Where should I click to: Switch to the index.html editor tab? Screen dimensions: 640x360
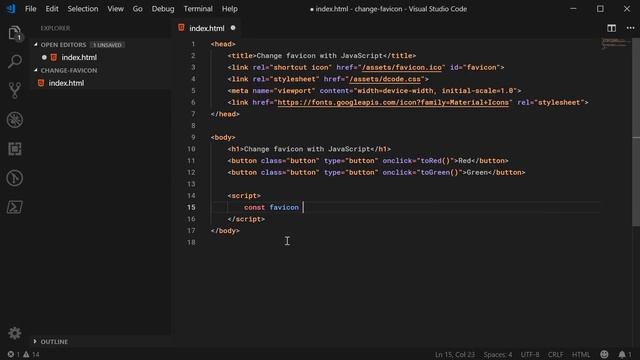(207, 28)
